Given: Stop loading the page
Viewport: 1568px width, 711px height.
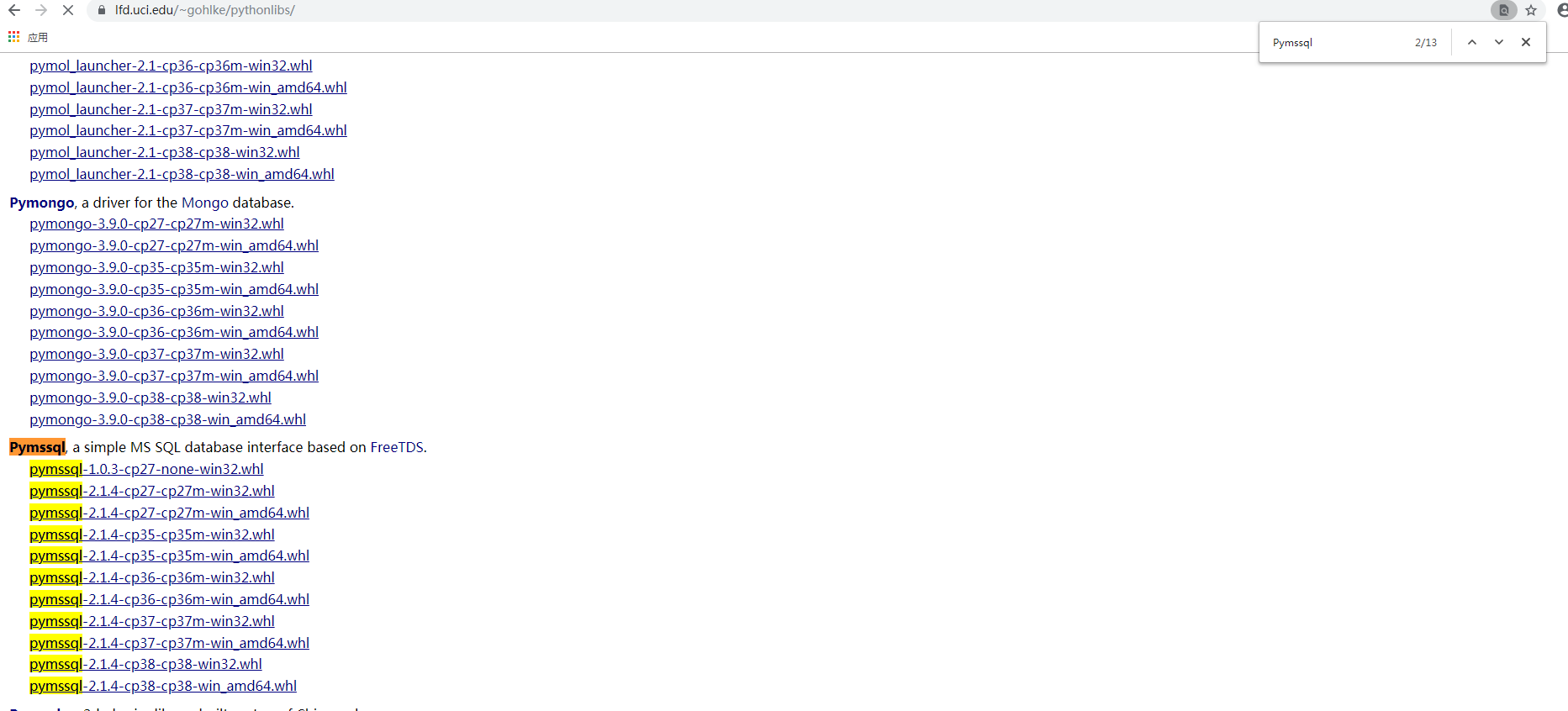Looking at the screenshot, I should click(68, 10).
